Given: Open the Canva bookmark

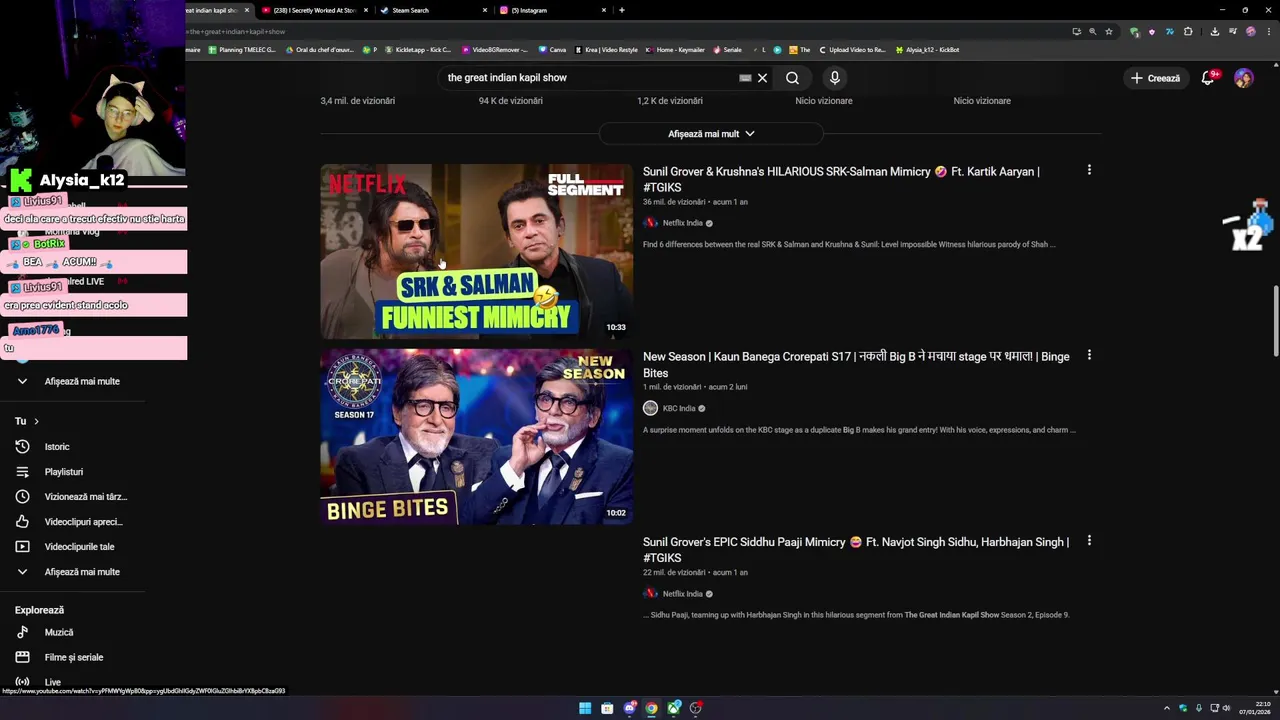Looking at the screenshot, I should (x=552, y=49).
